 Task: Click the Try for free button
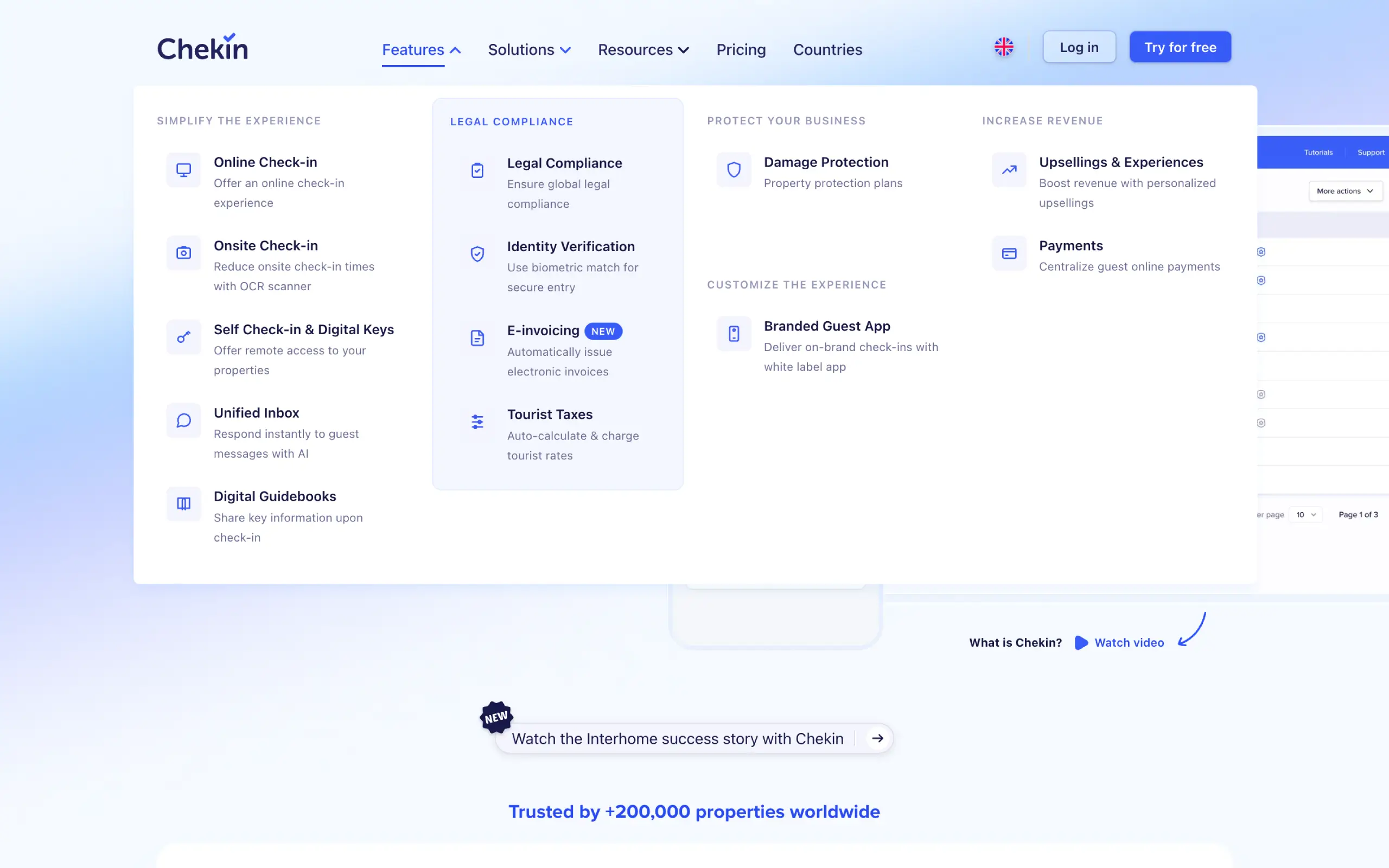click(1180, 47)
